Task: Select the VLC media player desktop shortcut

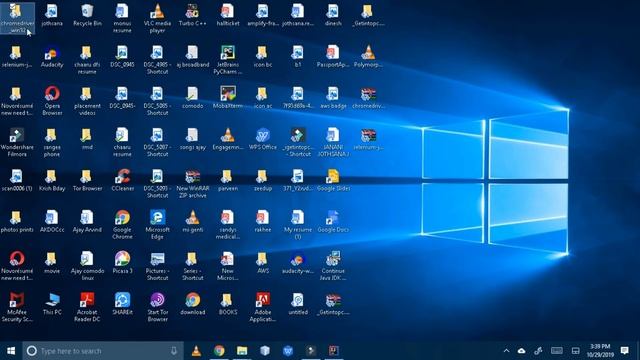Action: 157,19
